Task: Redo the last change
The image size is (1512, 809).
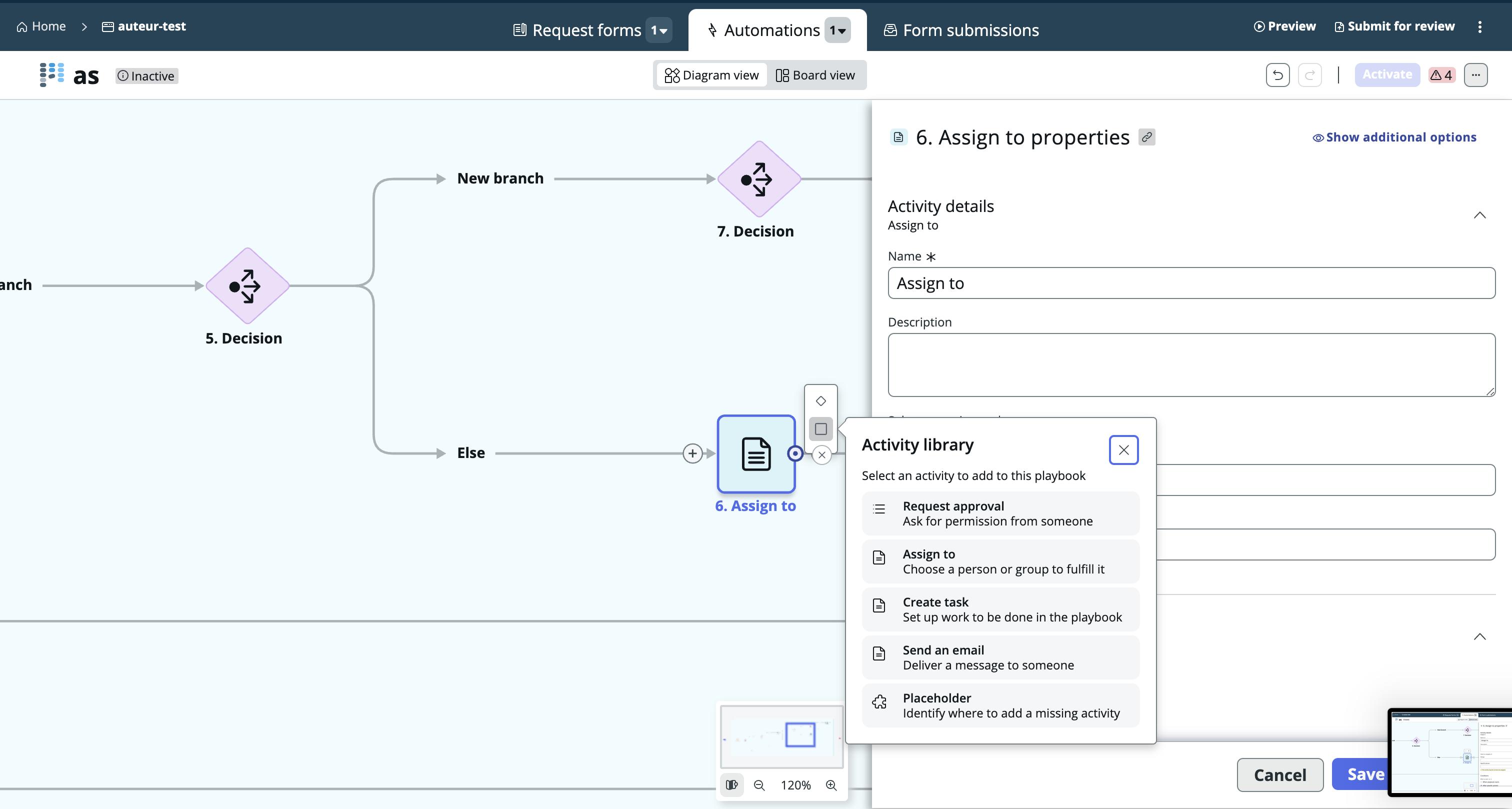Action: 1309,75
